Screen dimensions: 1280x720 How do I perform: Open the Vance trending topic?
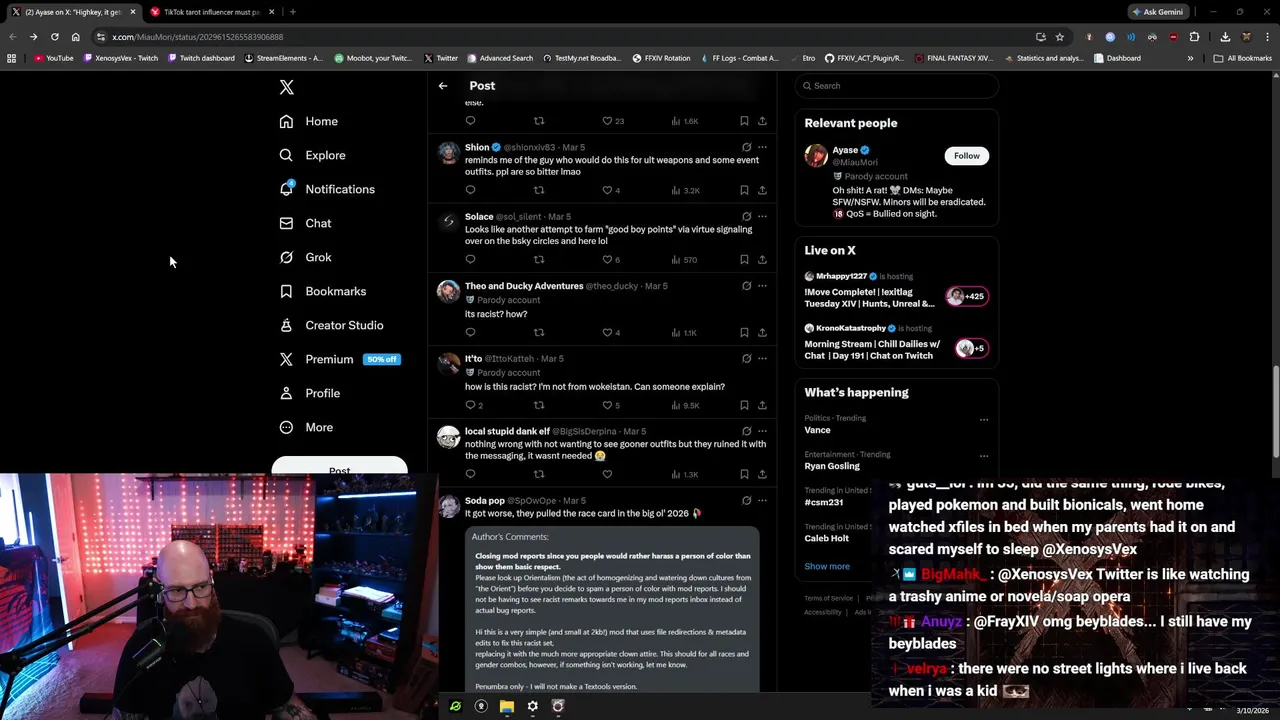pos(817,430)
